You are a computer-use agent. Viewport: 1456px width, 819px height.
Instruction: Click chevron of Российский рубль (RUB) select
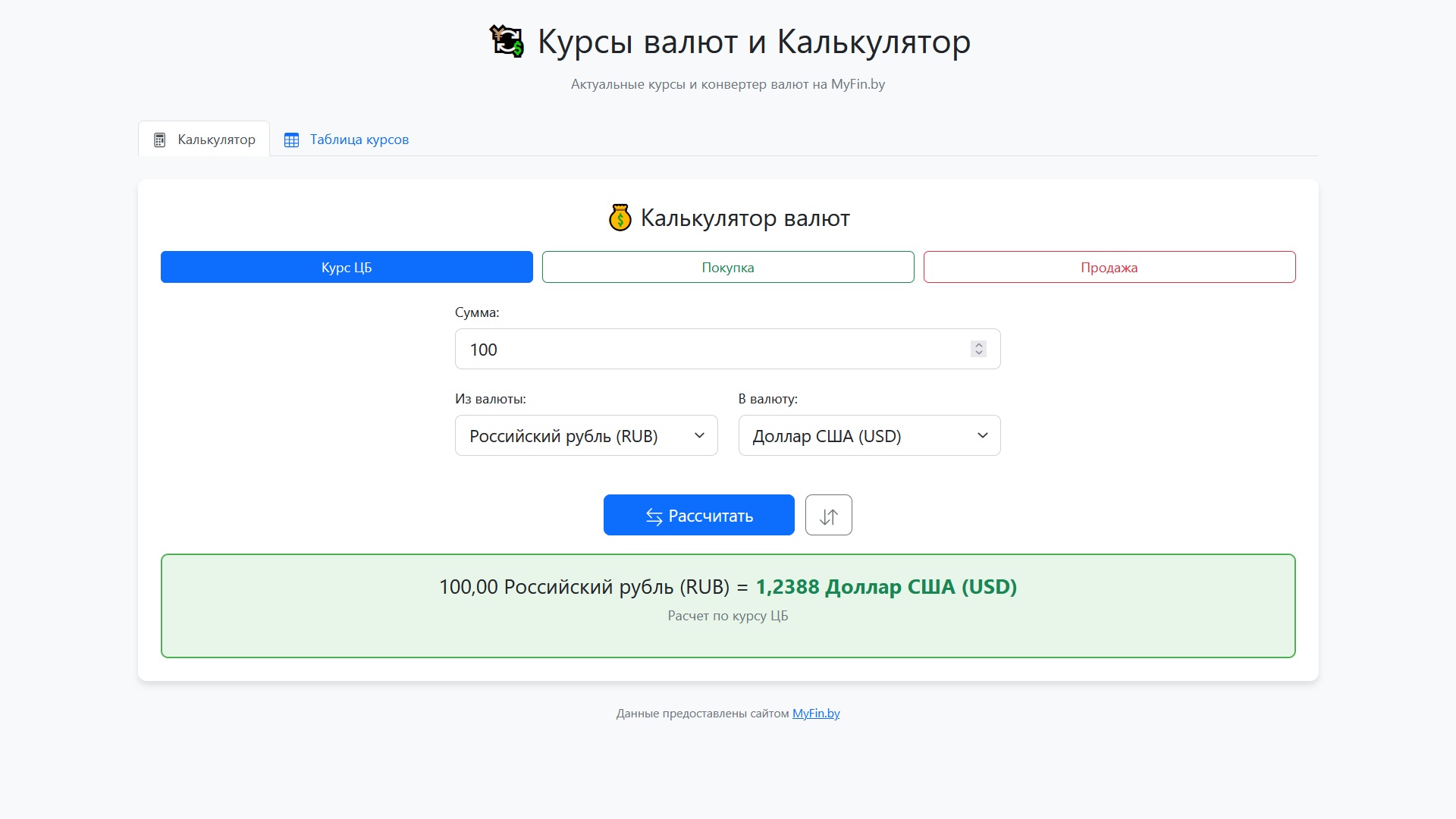point(699,435)
